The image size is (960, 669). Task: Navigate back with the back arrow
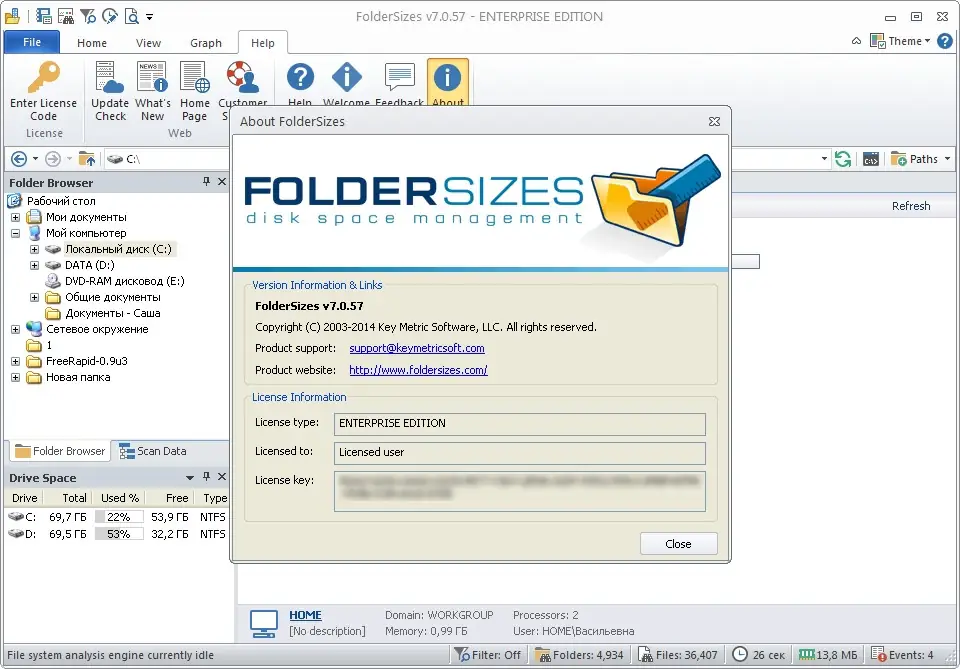point(19,159)
